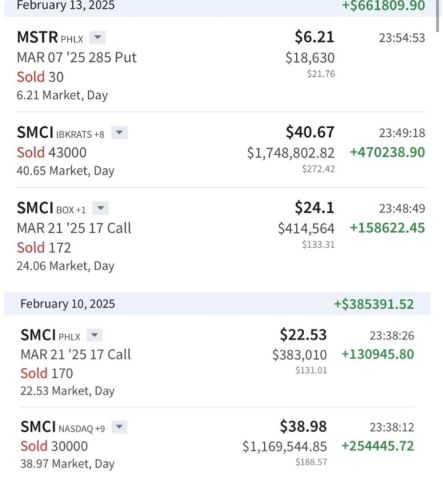Click the +$385391.52 daily total

374,304
